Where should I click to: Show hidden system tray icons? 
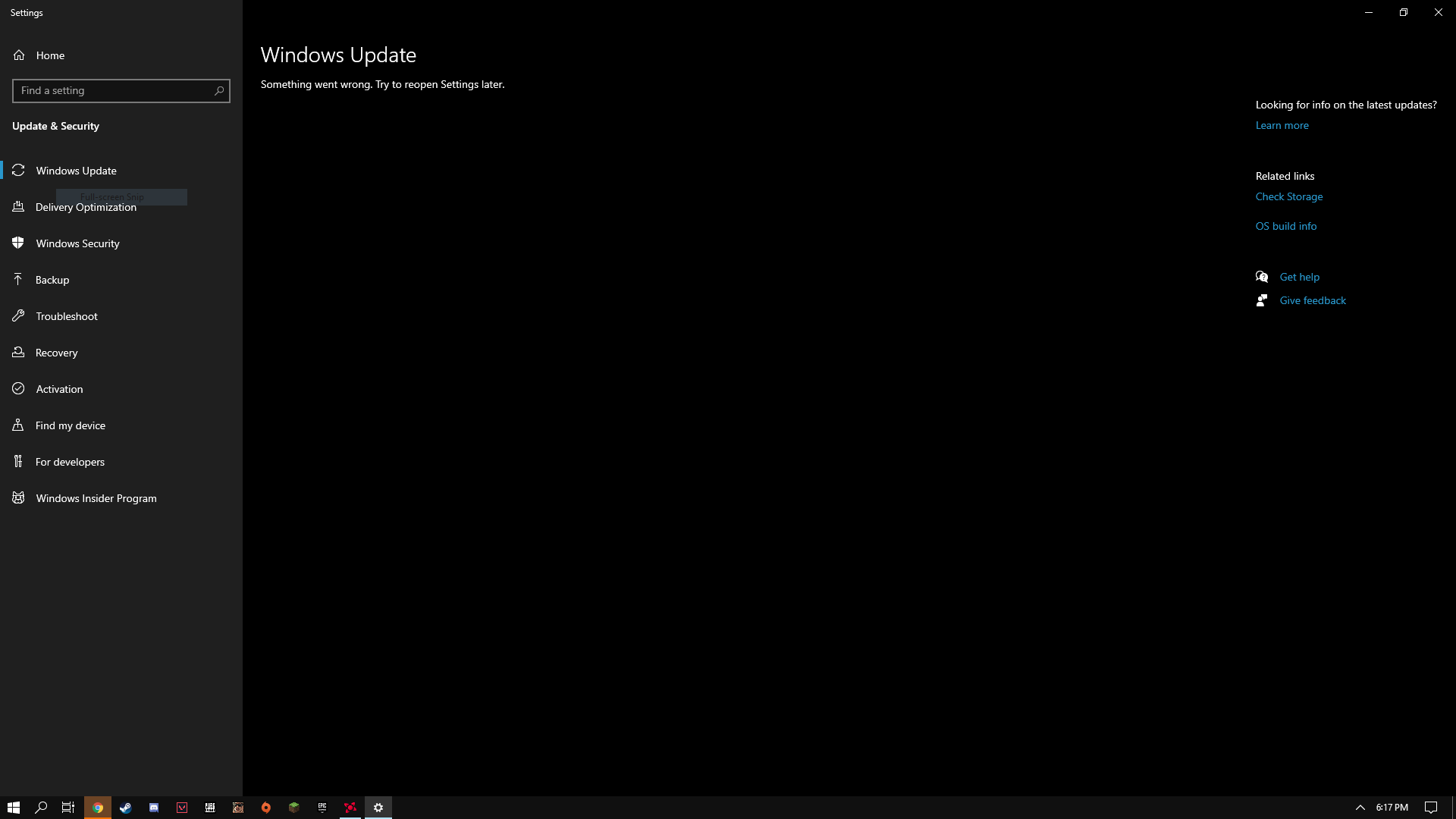click(1360, 808)
